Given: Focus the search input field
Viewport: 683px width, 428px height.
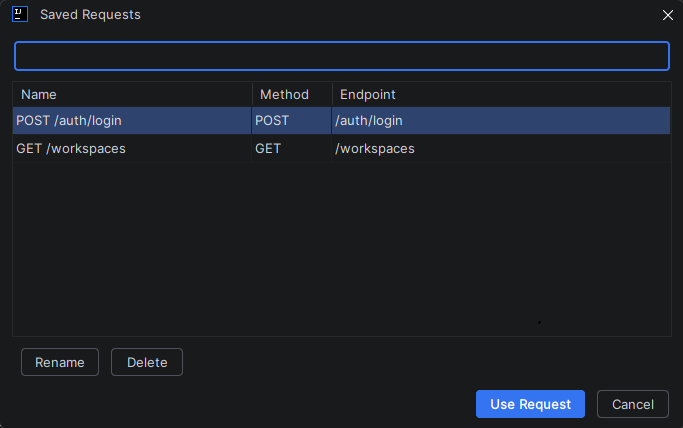Looking at the screenshot, I should (x=342, y=56).
